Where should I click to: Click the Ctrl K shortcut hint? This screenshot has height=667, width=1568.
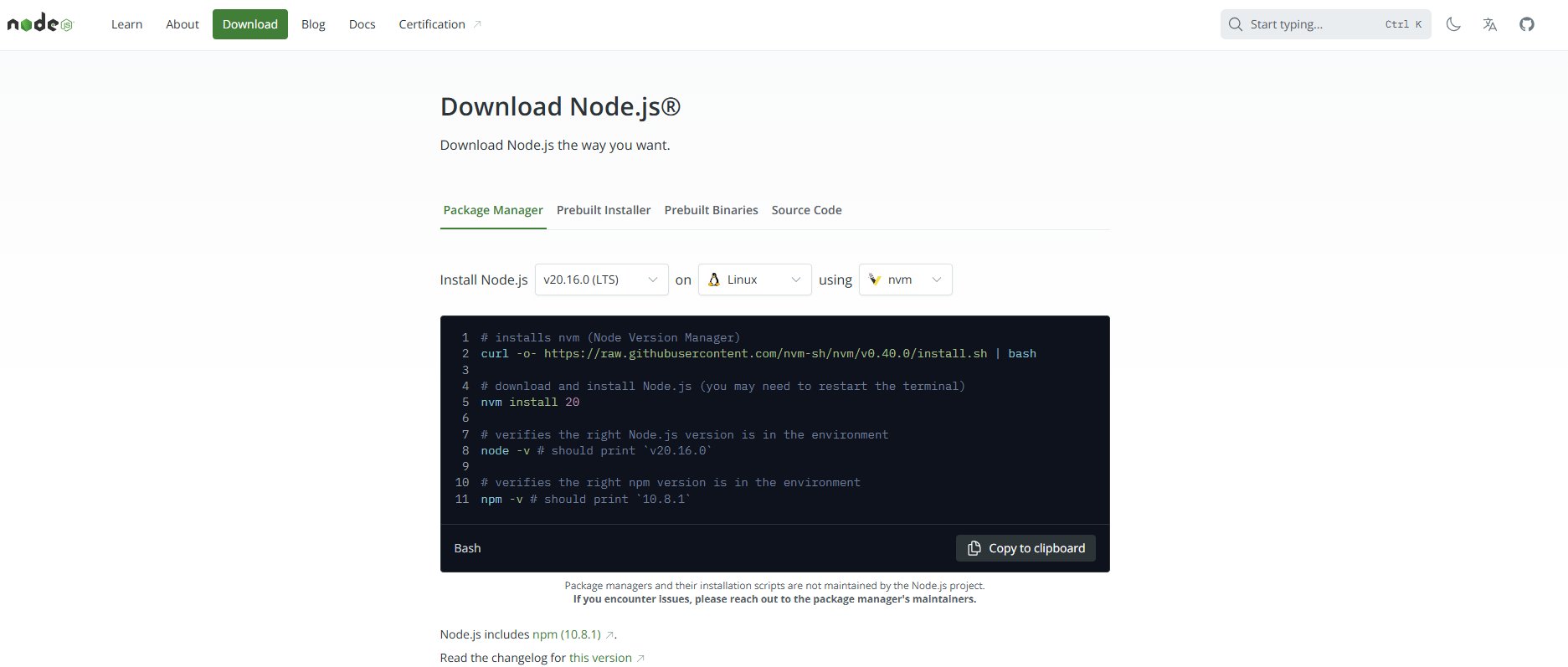click(x=1404, y=24)
